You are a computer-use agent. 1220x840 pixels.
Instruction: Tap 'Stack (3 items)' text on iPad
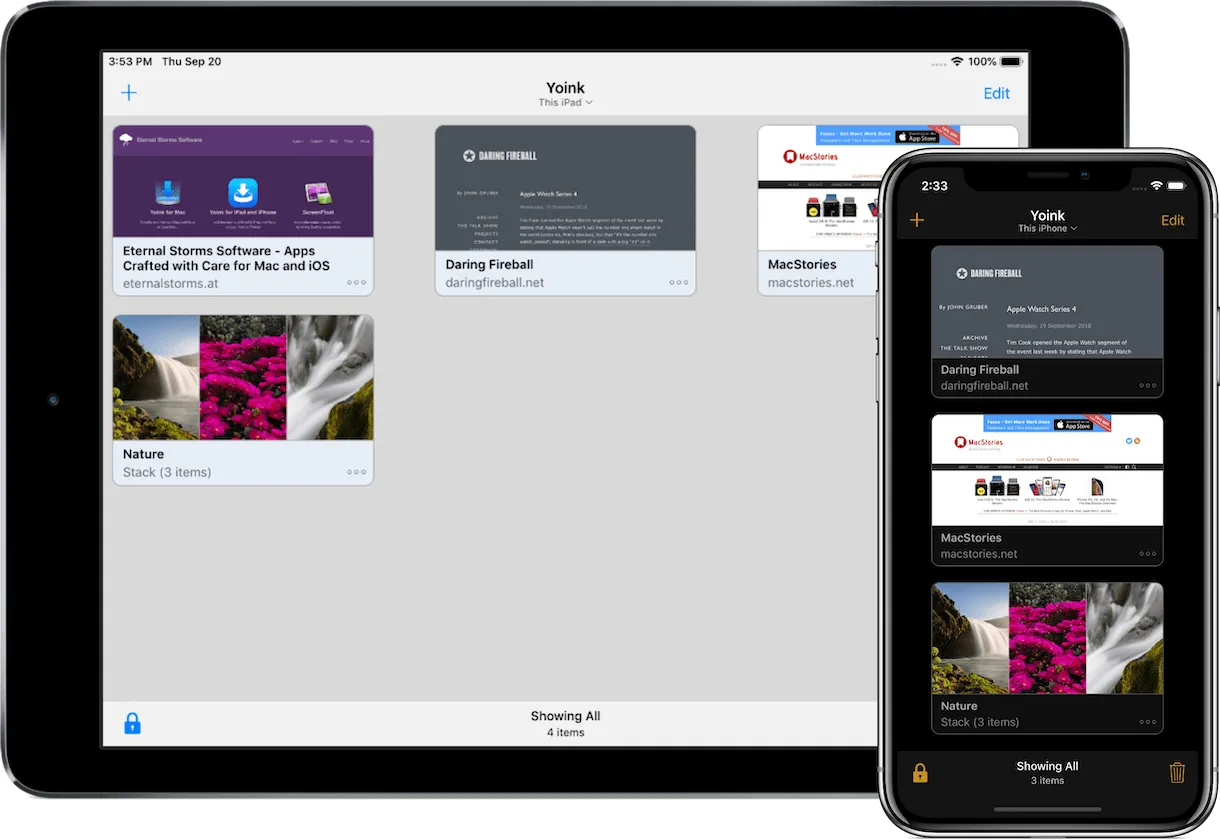coord(167,472)
